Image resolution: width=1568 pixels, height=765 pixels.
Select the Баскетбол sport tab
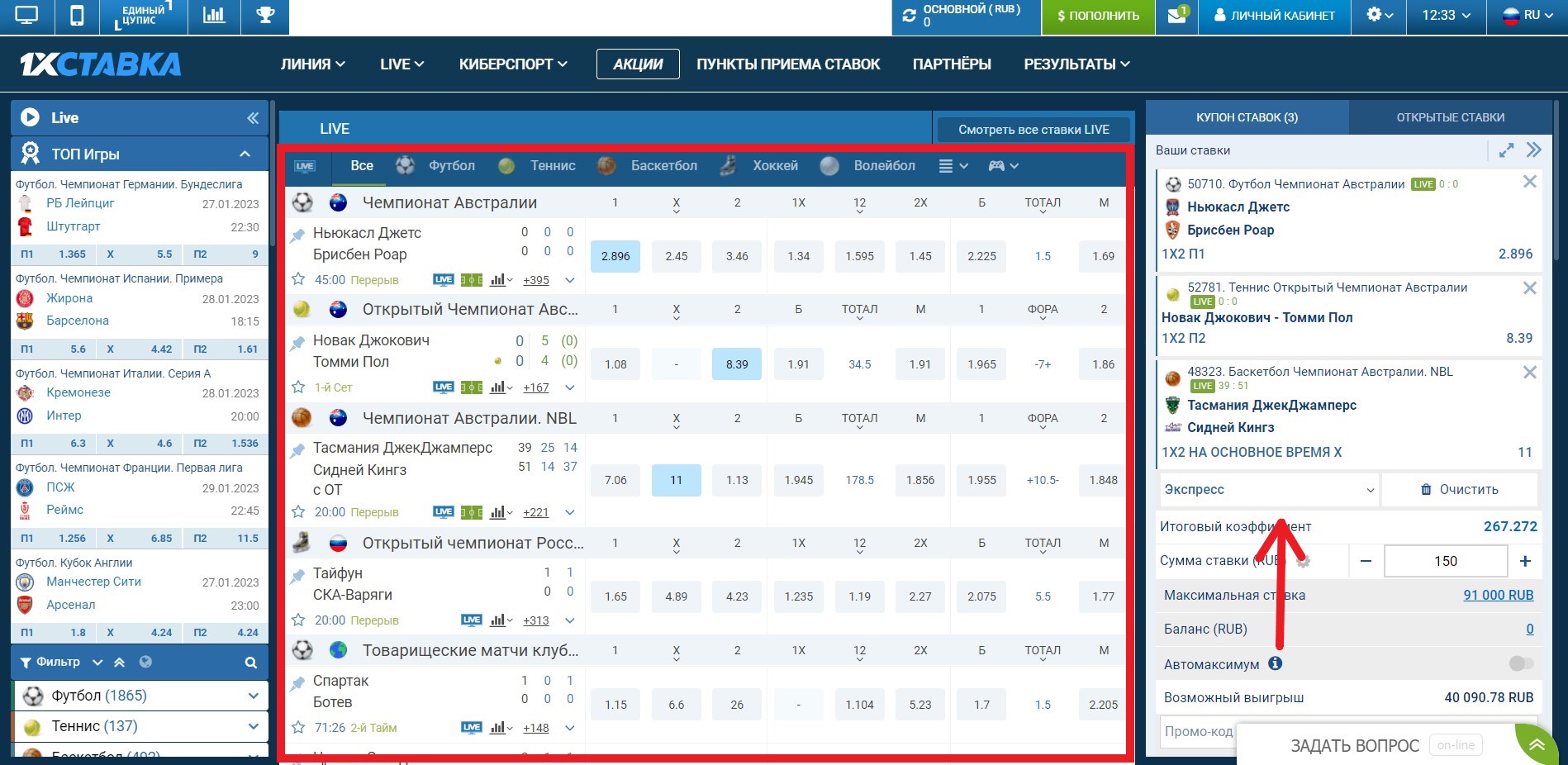coord(647,166)
